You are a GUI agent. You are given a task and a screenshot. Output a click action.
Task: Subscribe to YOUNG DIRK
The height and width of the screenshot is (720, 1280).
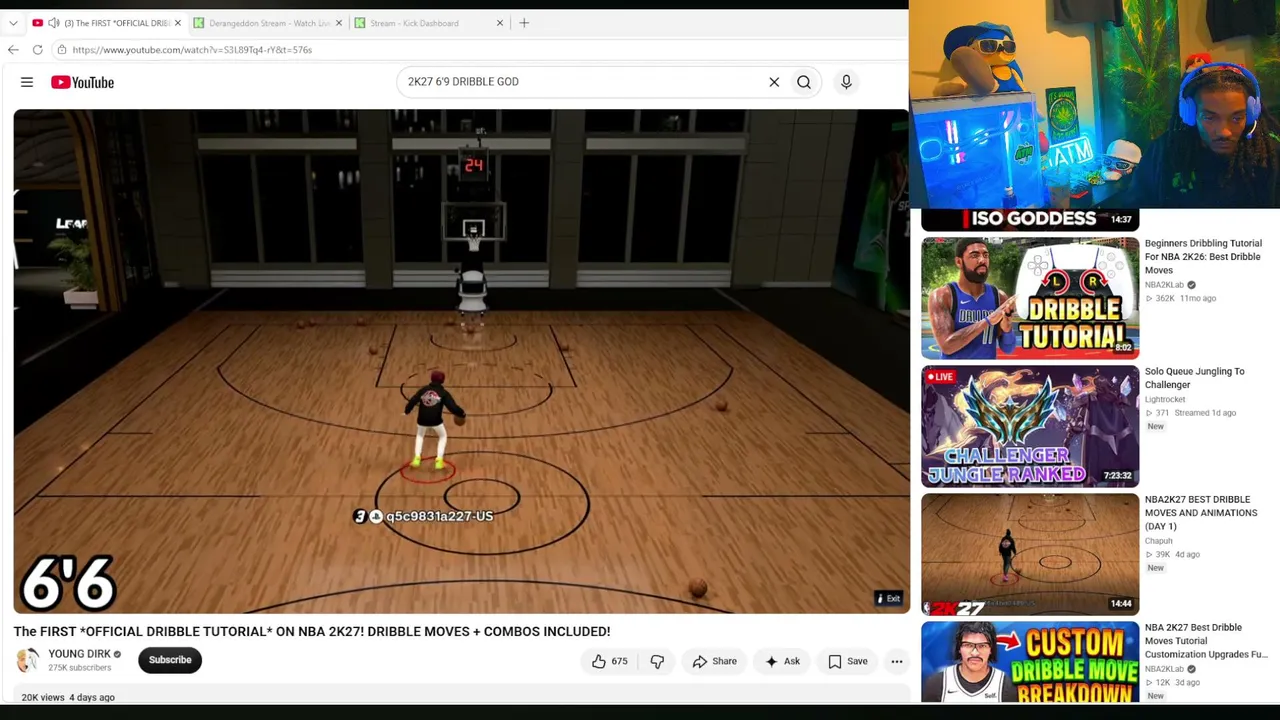[x=170, y=660]
